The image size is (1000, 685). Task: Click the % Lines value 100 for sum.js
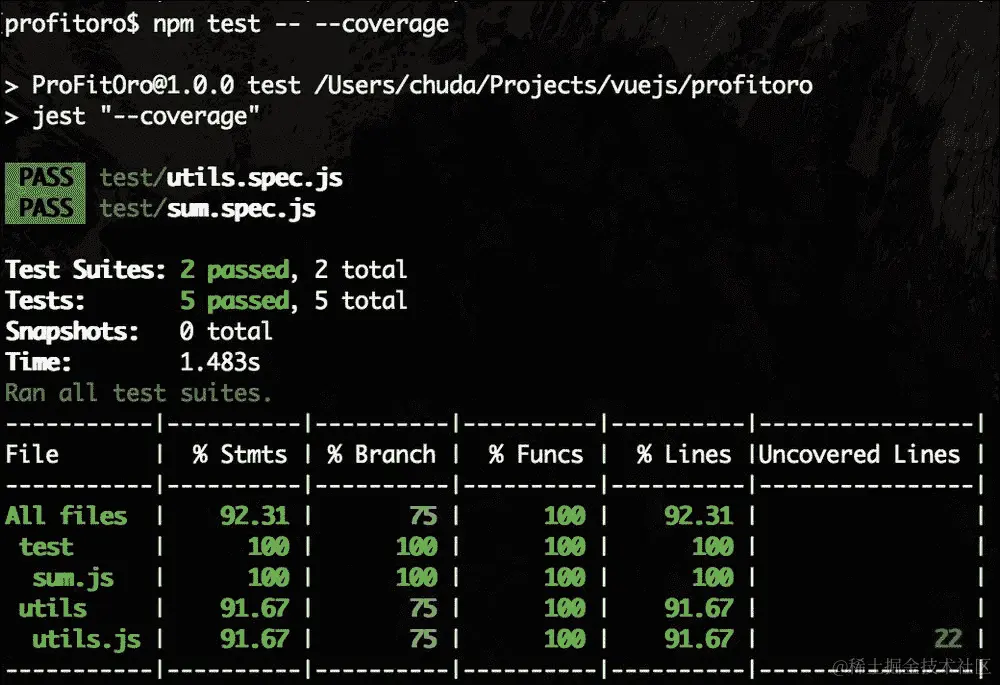pos(713,577)
